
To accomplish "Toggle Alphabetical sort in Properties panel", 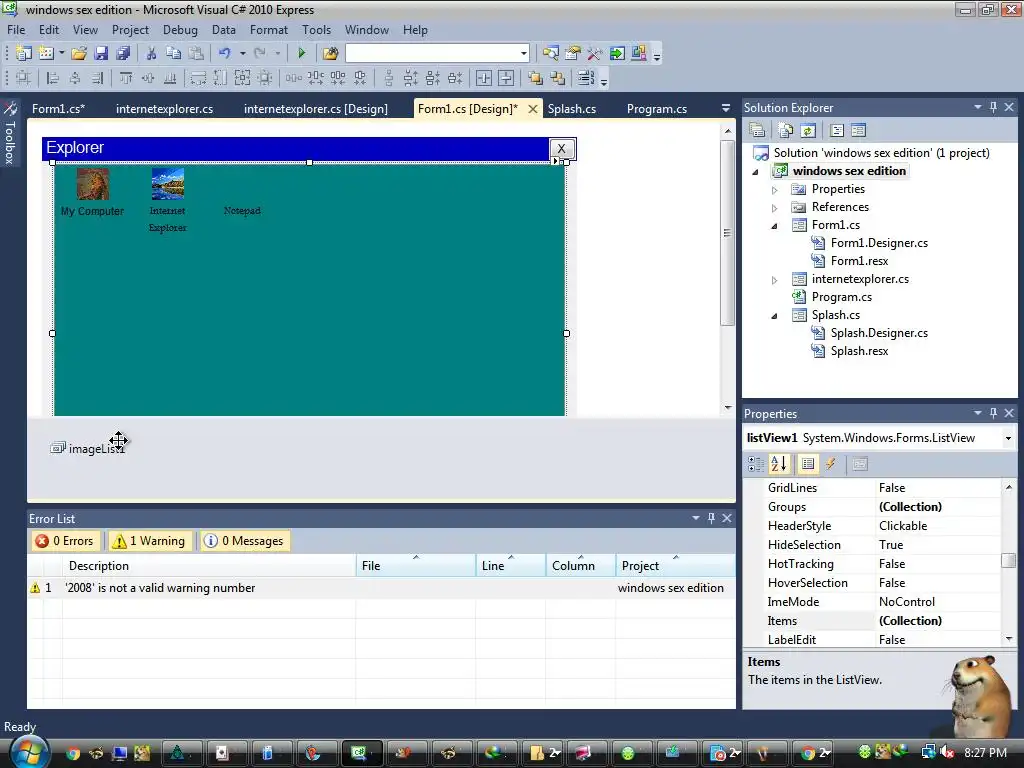I will coord(778,464).
